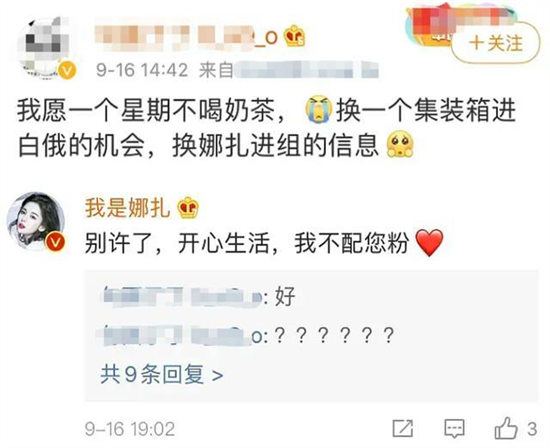
Task: Open 我是娜扎 profile avatar
Action: (36, 221)
